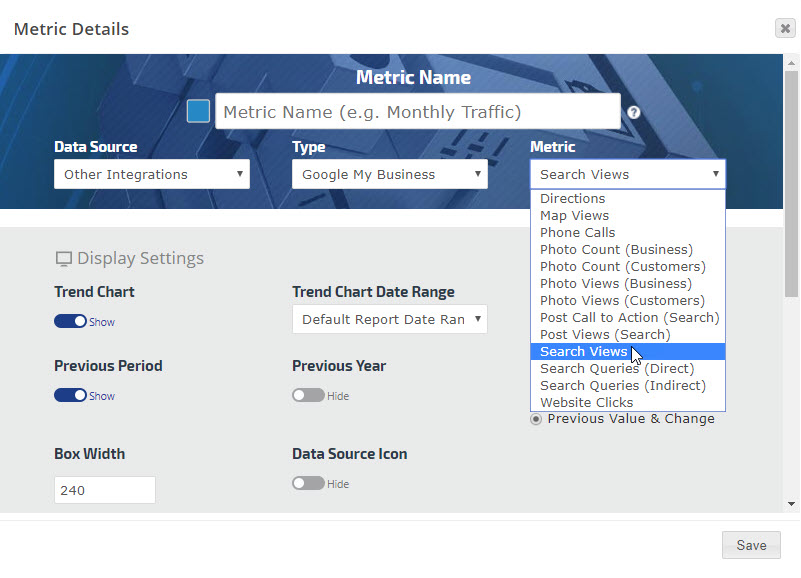Choose Photo Views (Customers) option

(622, 301)
